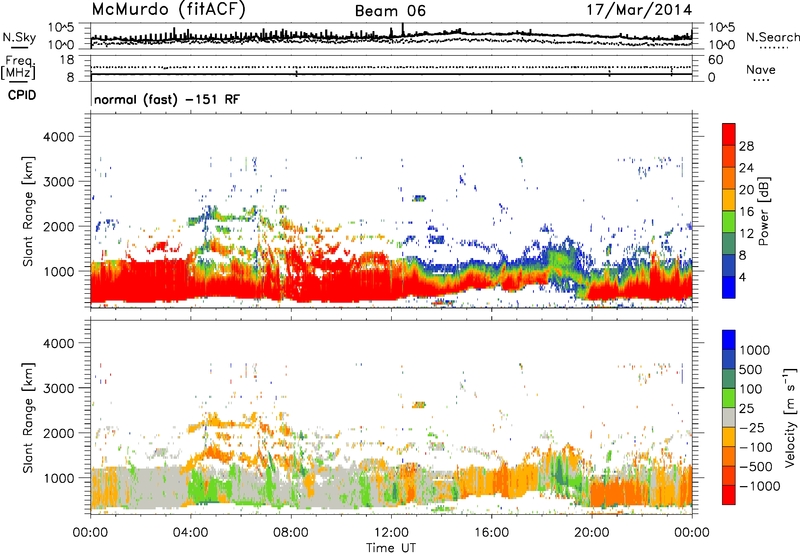Screen dimensions: 800x554
Task: Click the 16:00 time axis label
Action: (x=491, y=533)
